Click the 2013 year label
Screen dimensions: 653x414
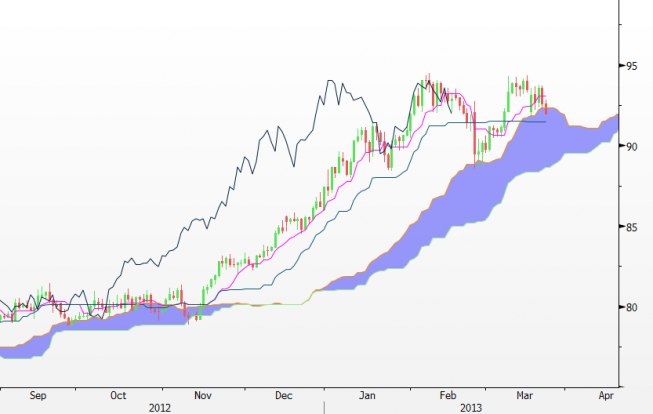pyautogui.click(x=471, y=408)
